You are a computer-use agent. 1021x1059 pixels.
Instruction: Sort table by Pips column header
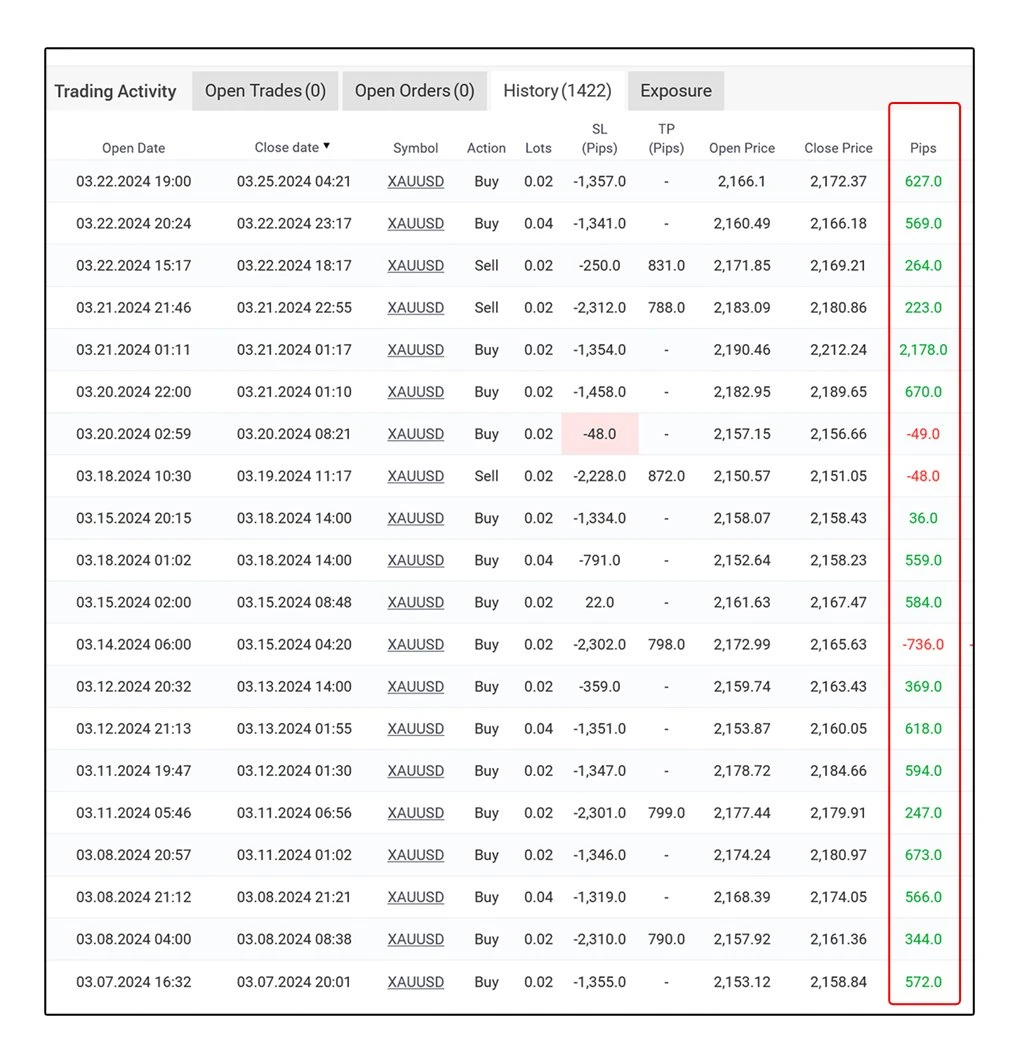[923, 148]
